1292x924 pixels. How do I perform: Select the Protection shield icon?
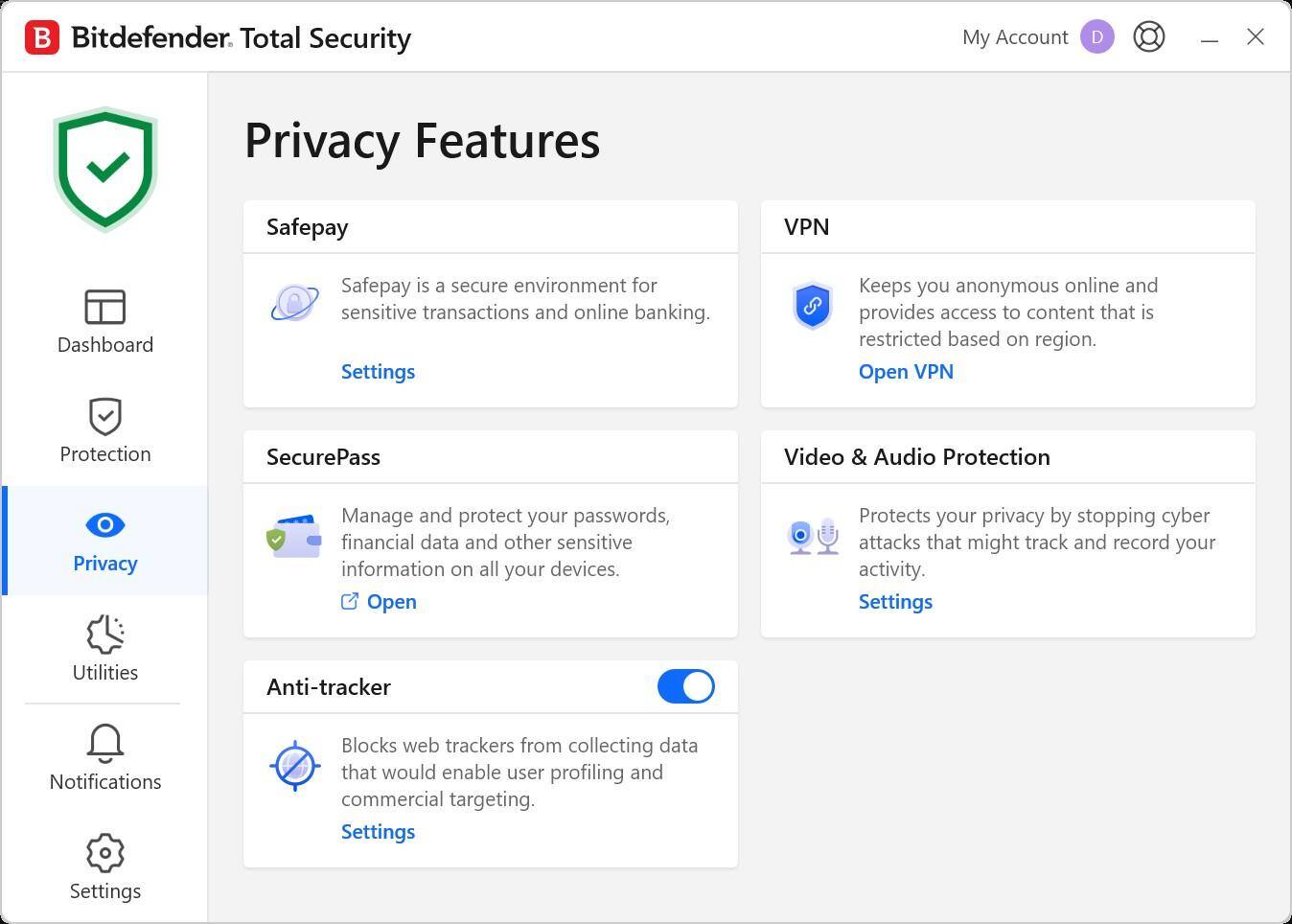click(105, 416)
